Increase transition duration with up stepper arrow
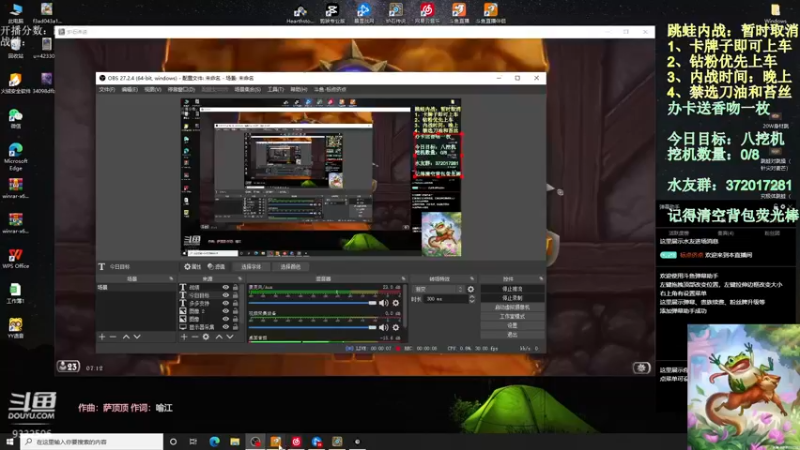Viewport: 800px width, 450px height. coord(472,297)
